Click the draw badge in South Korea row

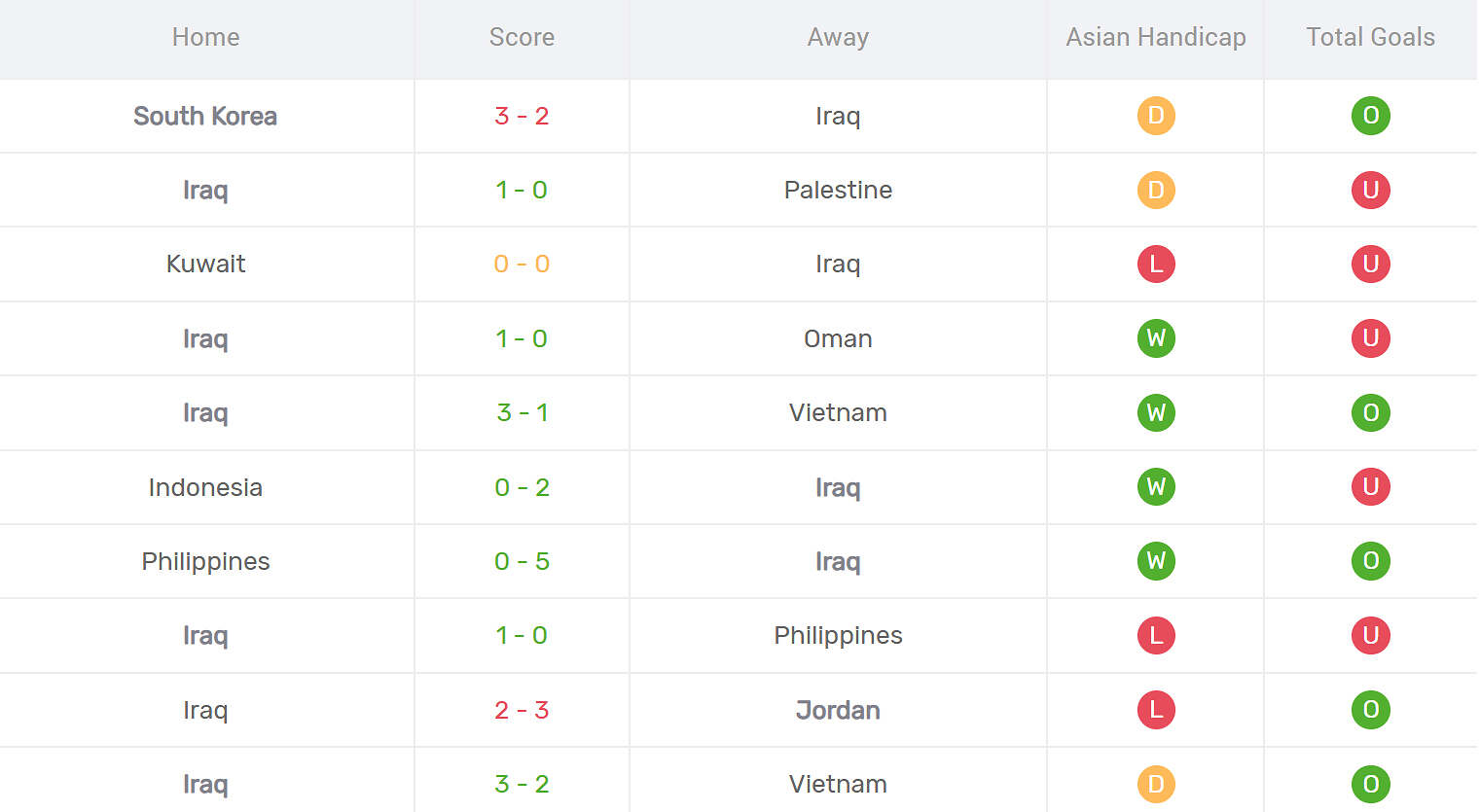(1156, 116)
